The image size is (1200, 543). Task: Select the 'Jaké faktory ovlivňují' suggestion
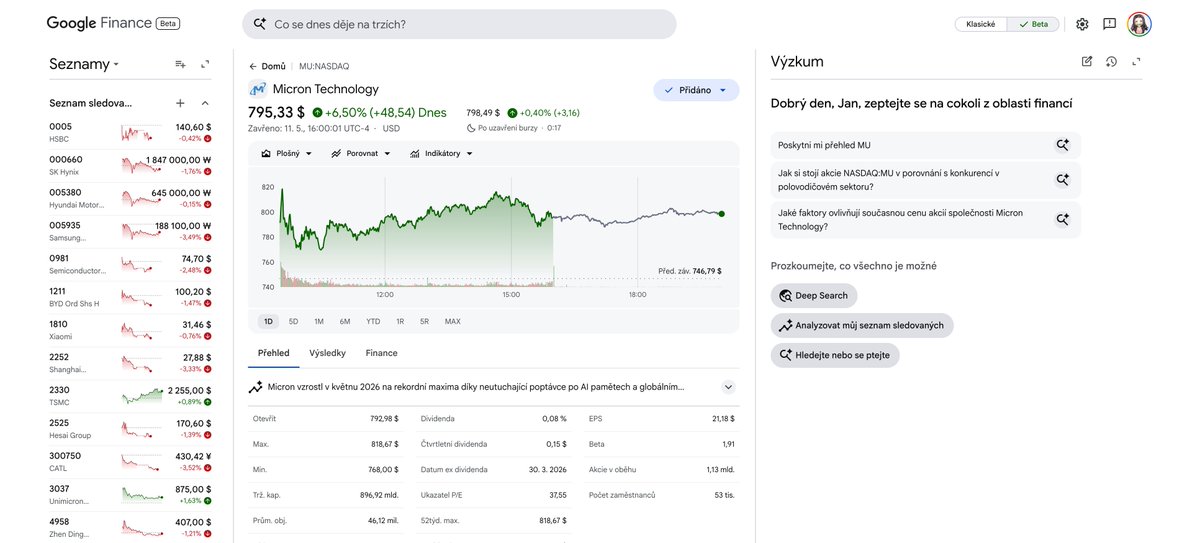[926, 219]
